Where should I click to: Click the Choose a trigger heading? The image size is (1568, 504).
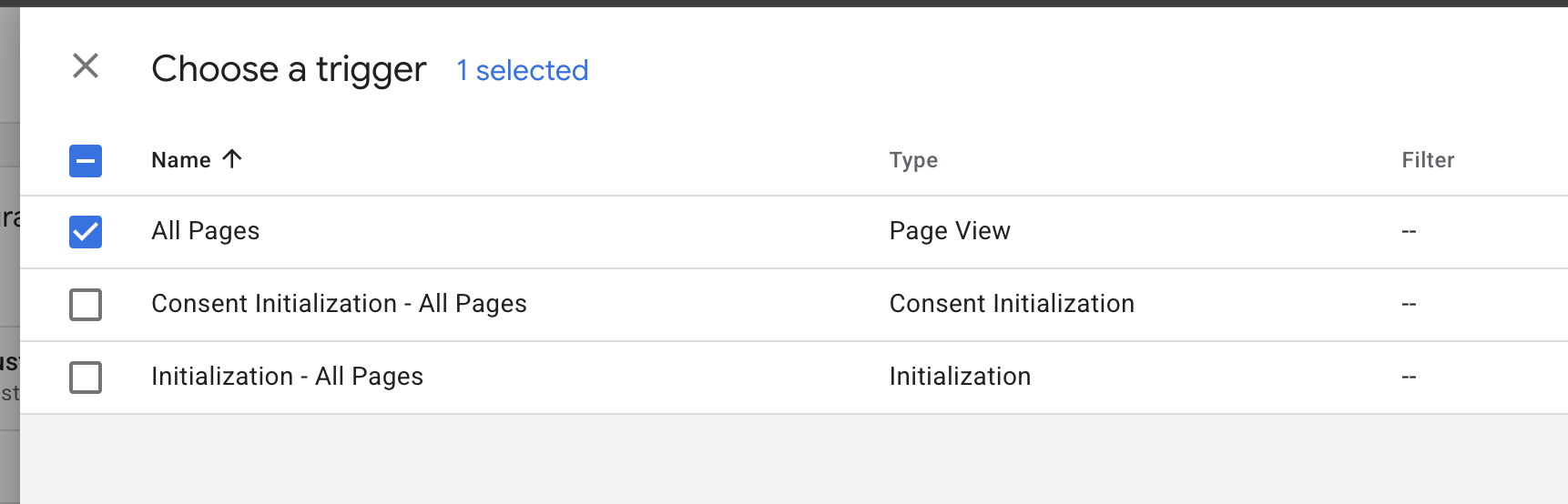click(x=289, y=69)
